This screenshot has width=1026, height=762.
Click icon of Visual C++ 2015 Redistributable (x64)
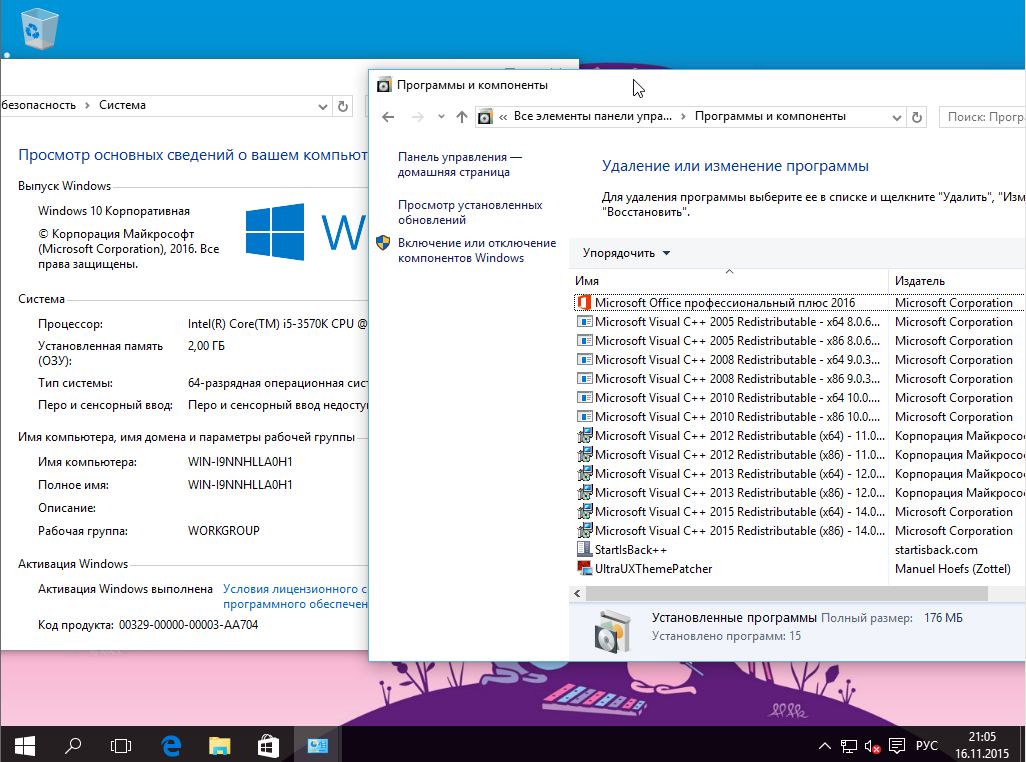coord(584,511)
